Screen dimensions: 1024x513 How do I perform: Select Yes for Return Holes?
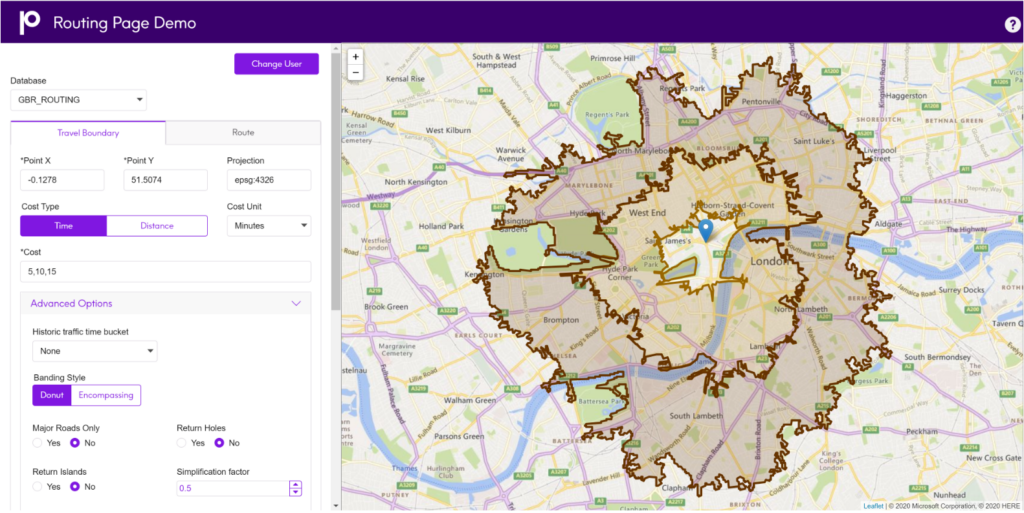[182, 443]
